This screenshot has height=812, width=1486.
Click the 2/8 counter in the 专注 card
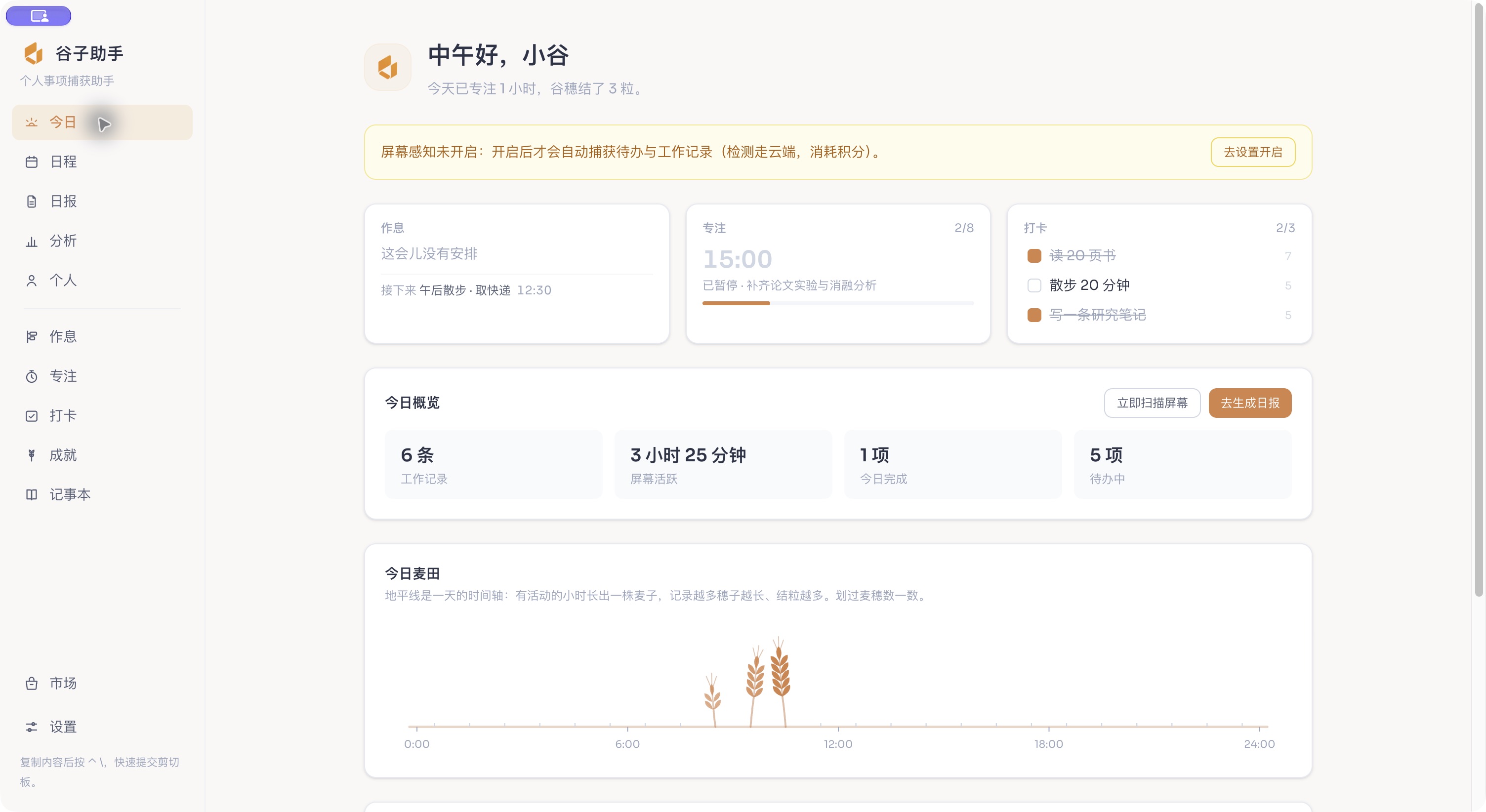click(x=964, y=228)
